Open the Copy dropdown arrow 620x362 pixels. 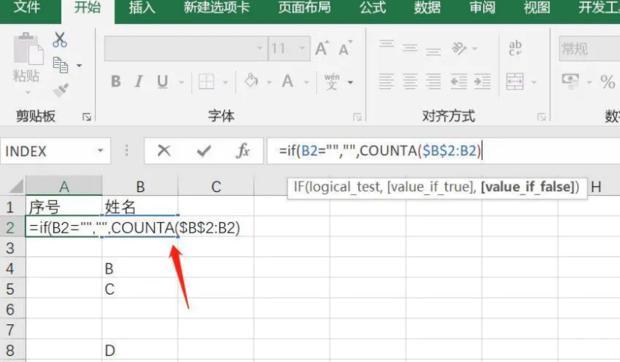(79, 65)
